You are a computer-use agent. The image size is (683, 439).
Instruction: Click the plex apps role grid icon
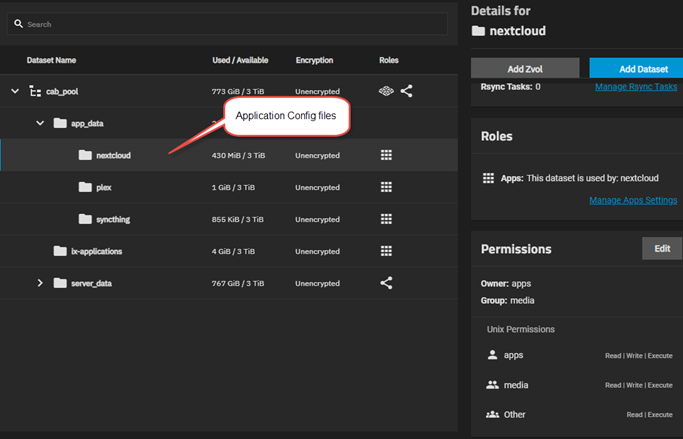point(386,187)
